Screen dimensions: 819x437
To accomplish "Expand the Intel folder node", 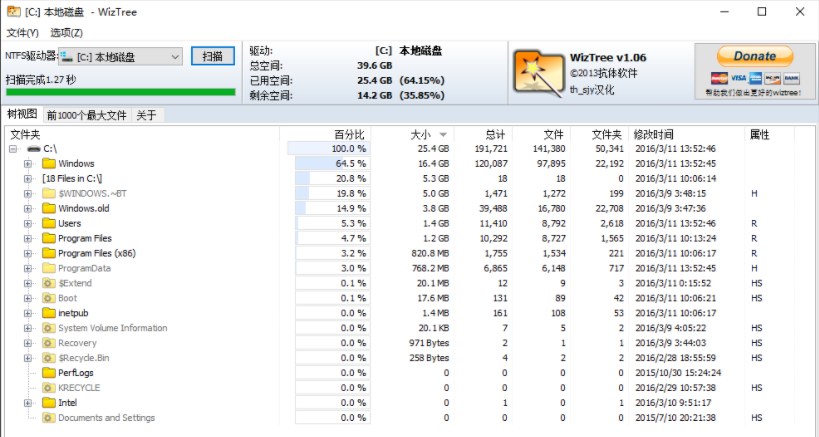I will coord(28,403).
